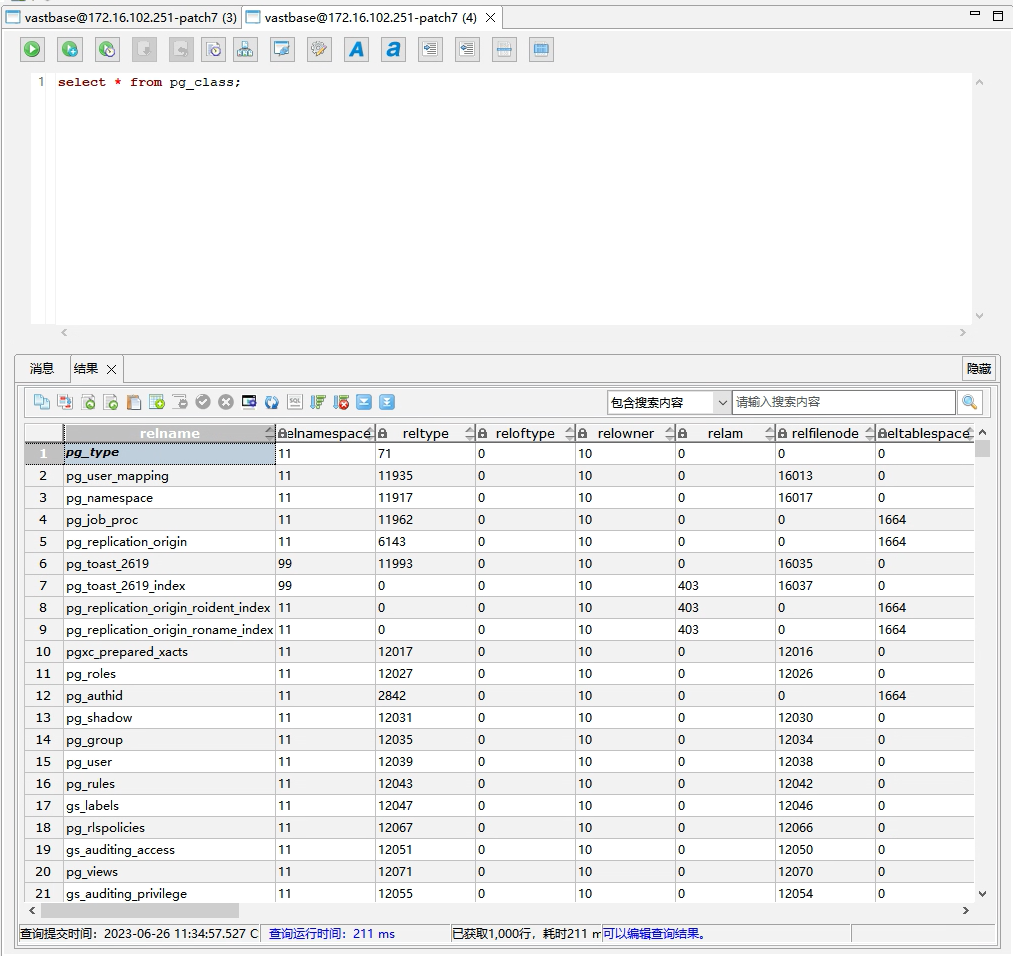Click the copy icon at results toolbar start
The image size is (1013, 956).
41,402
